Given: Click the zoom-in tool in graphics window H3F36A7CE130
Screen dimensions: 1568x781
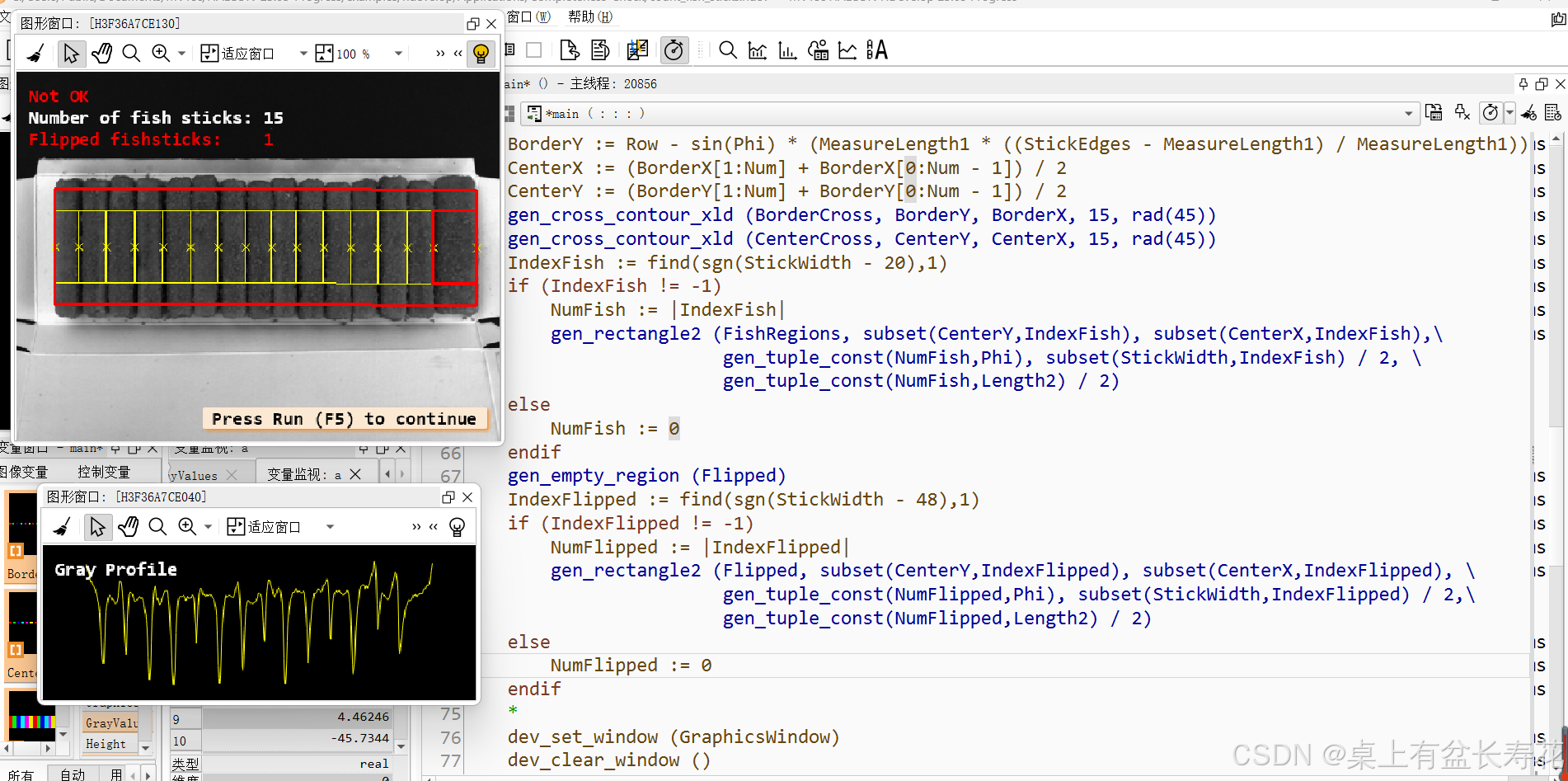Looking at the screenshot, I should (x=161, y=54).
